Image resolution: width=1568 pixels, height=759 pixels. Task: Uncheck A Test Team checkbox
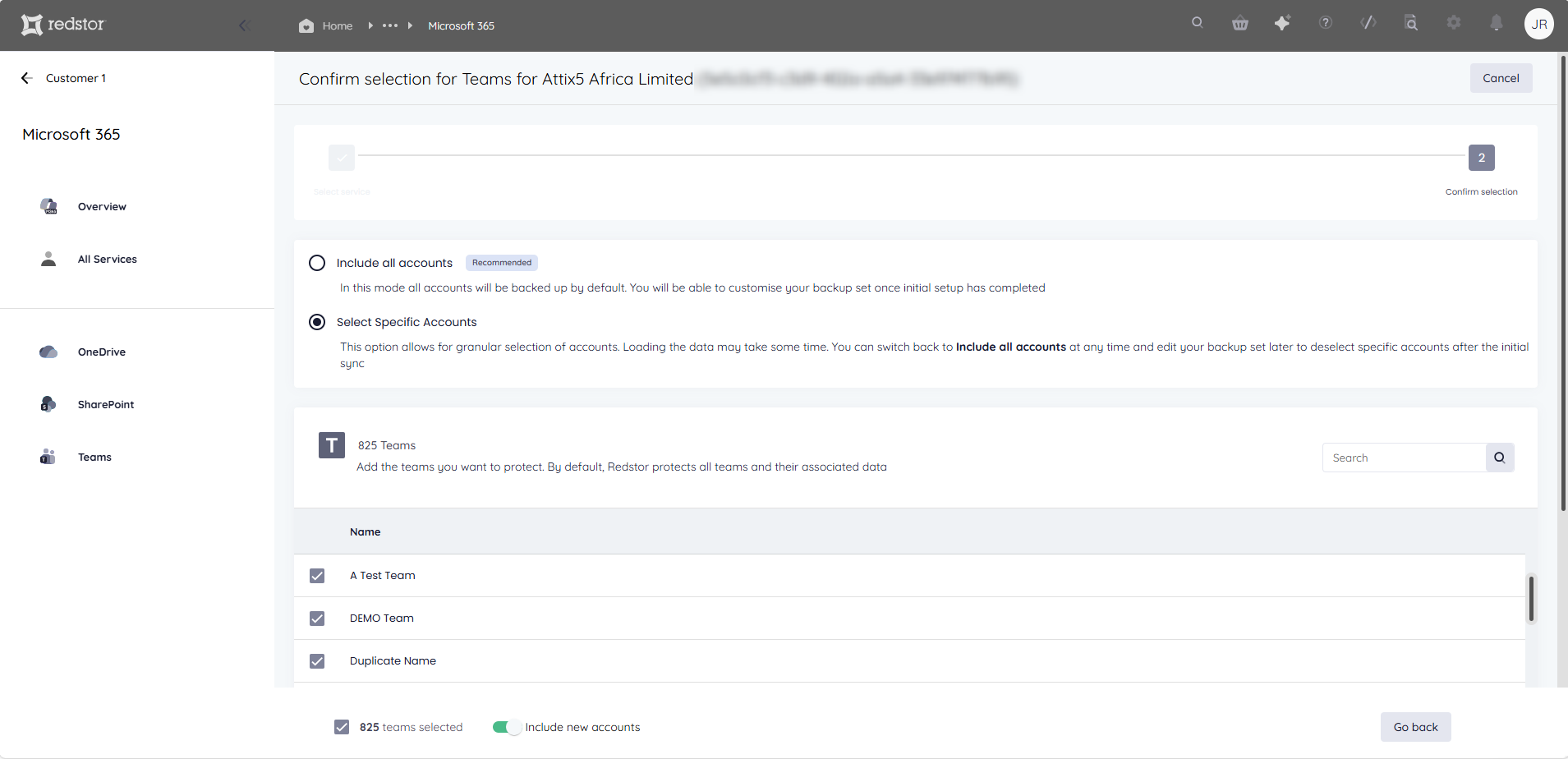click(317, 576)
